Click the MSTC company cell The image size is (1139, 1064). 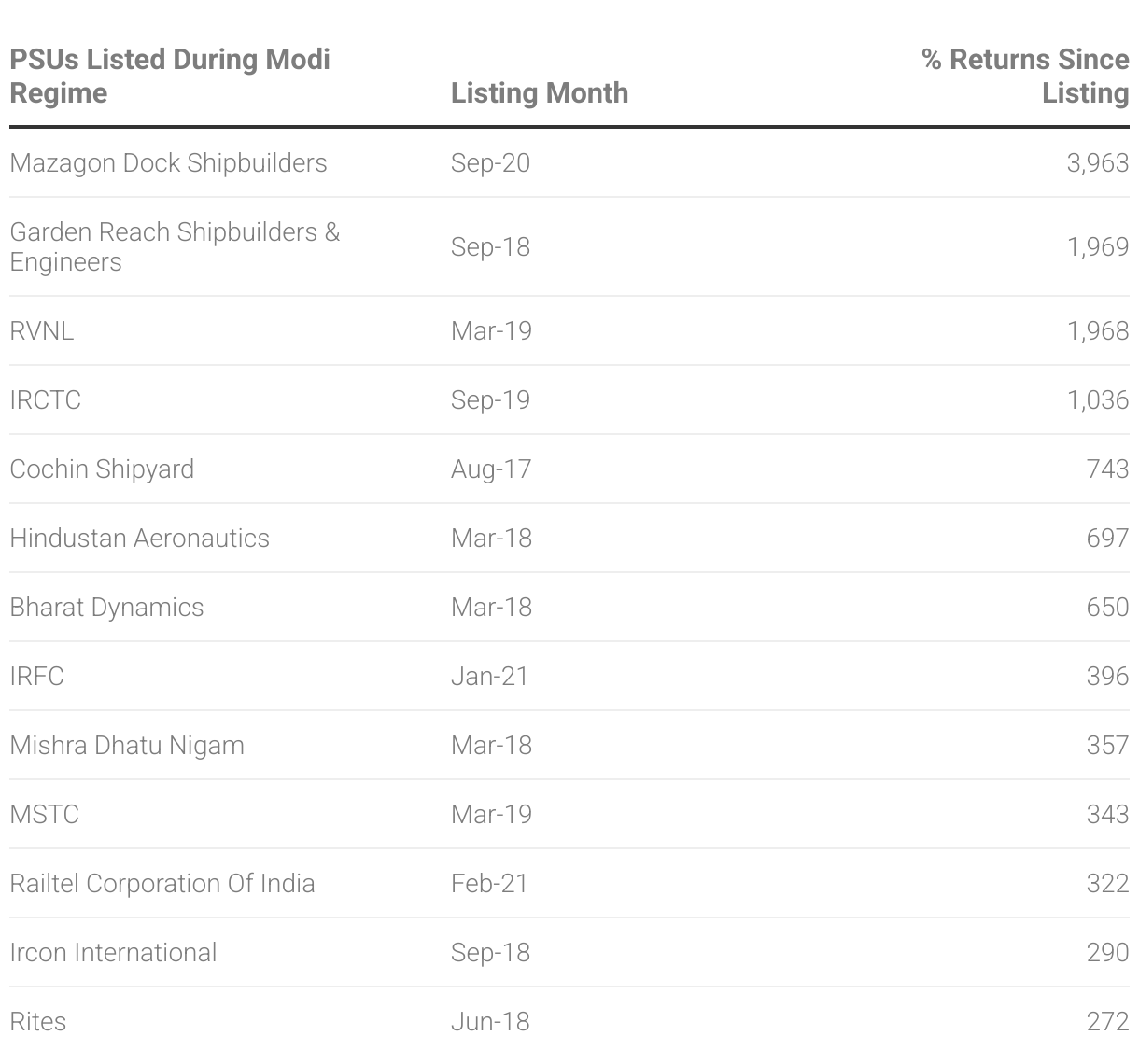[x=44, y=814]
